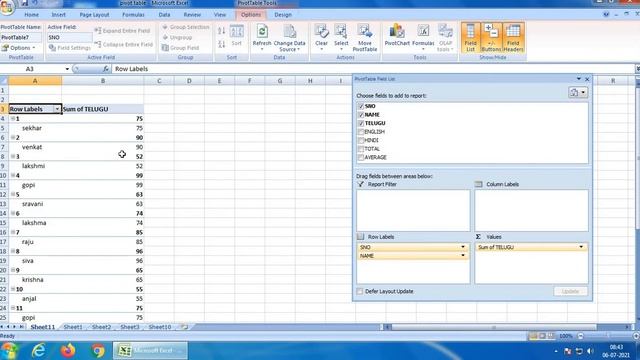This screenshot has width=640, height=360.
Task: Uncheck the NAME field checkbox
Action: pos(361,115)
